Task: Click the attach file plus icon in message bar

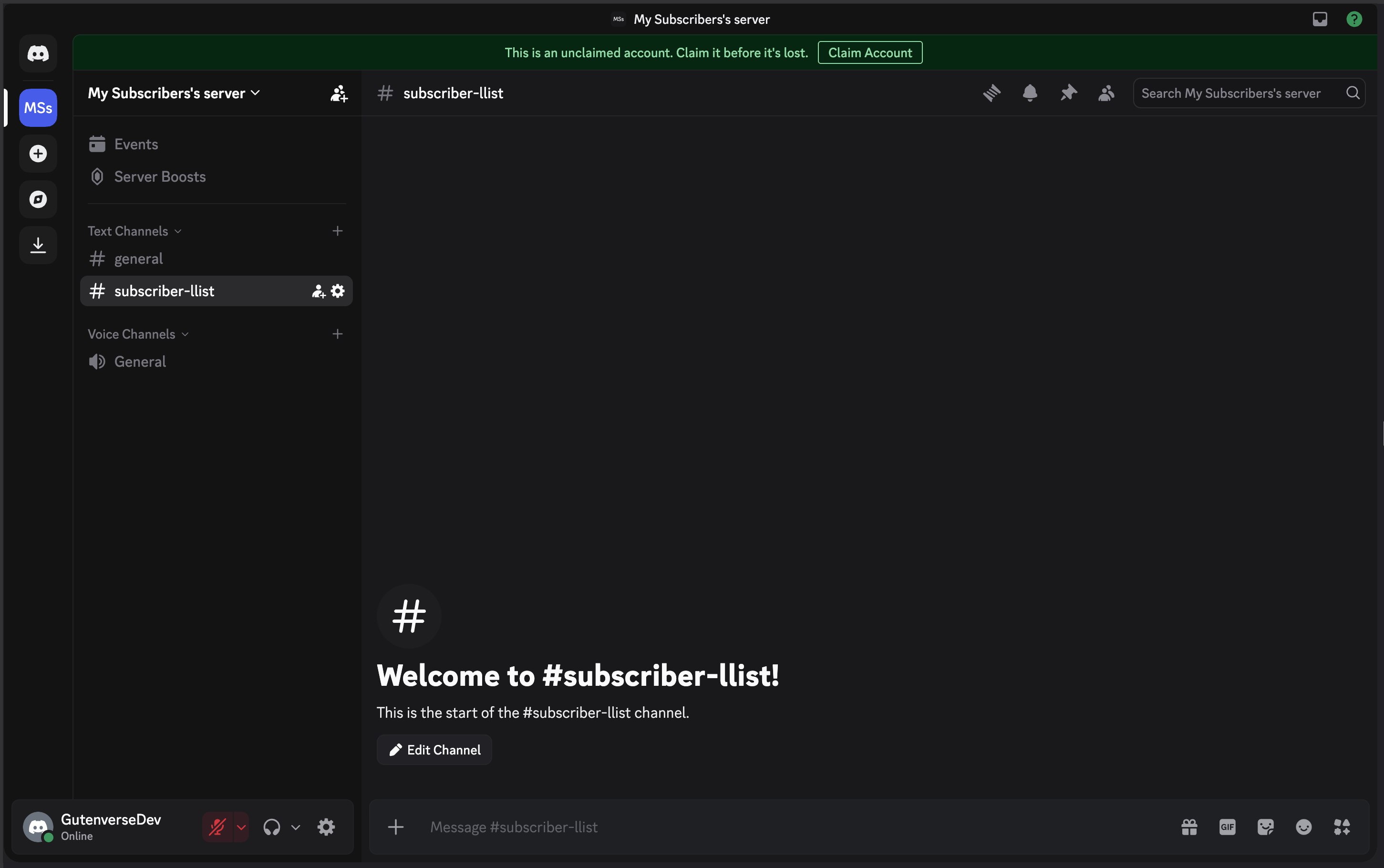Action: coord(395,827)
